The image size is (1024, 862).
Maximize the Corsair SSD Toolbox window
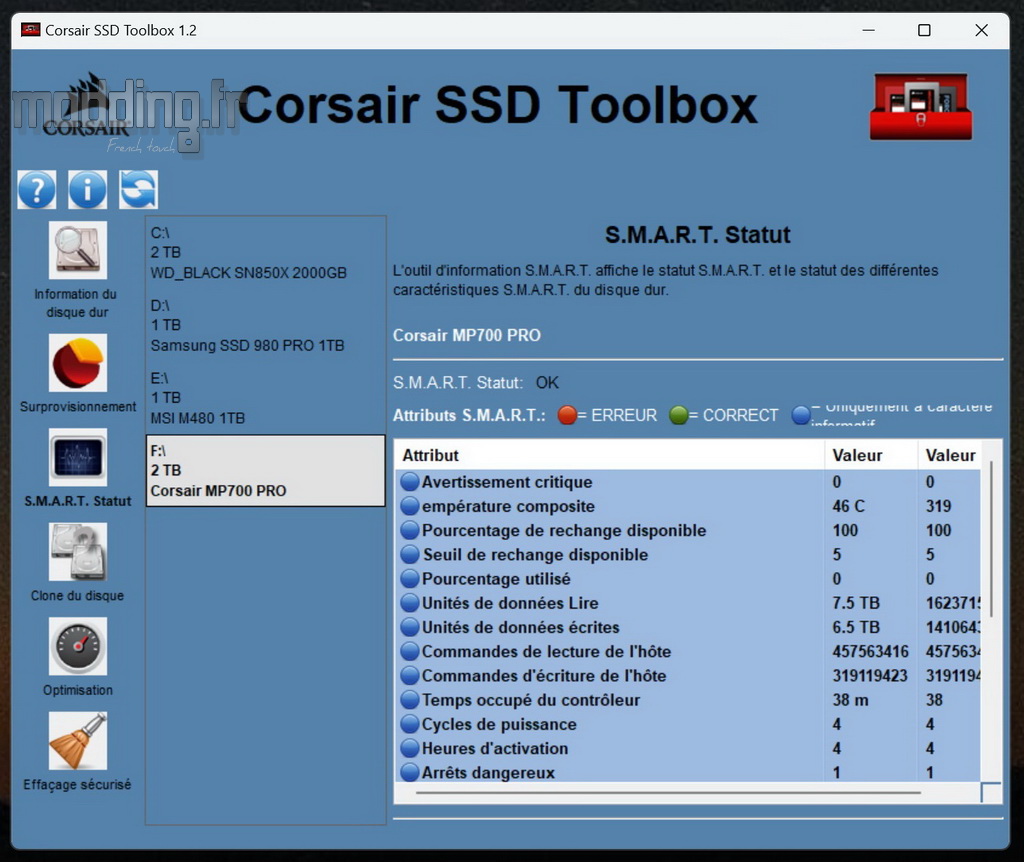[x=924, y=30]
